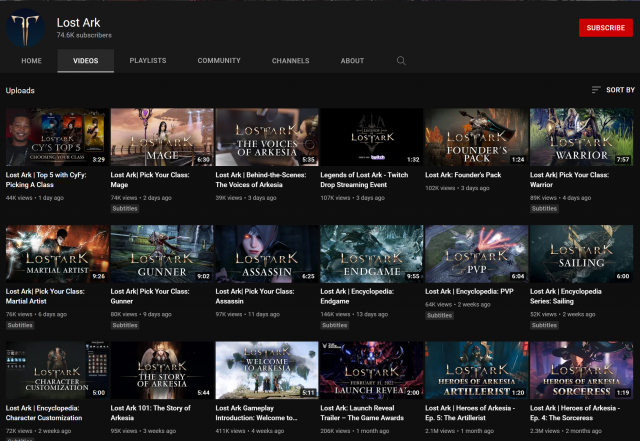Play the Voices of Arkesia video thumbnail
Image resolution: width=640 pixels, height=441 pixels.
[267, 137]
